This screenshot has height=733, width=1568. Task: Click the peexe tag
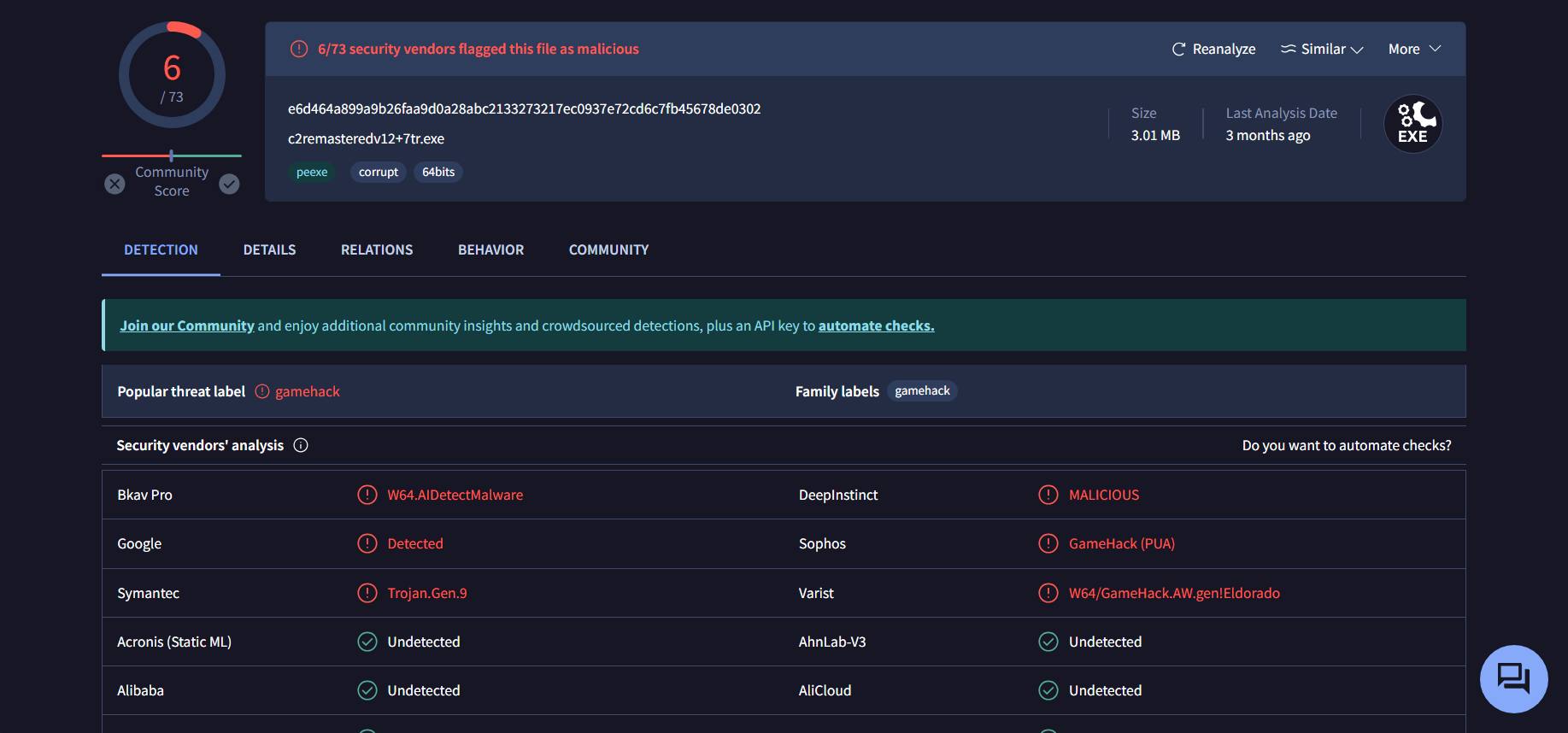312,173
